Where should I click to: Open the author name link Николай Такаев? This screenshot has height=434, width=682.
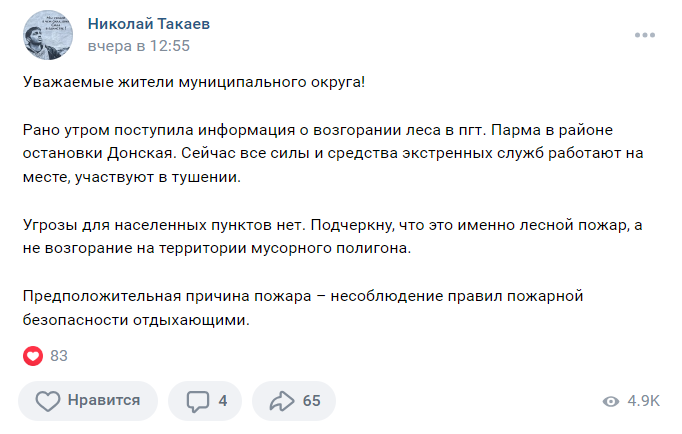[x=149, y=24]
